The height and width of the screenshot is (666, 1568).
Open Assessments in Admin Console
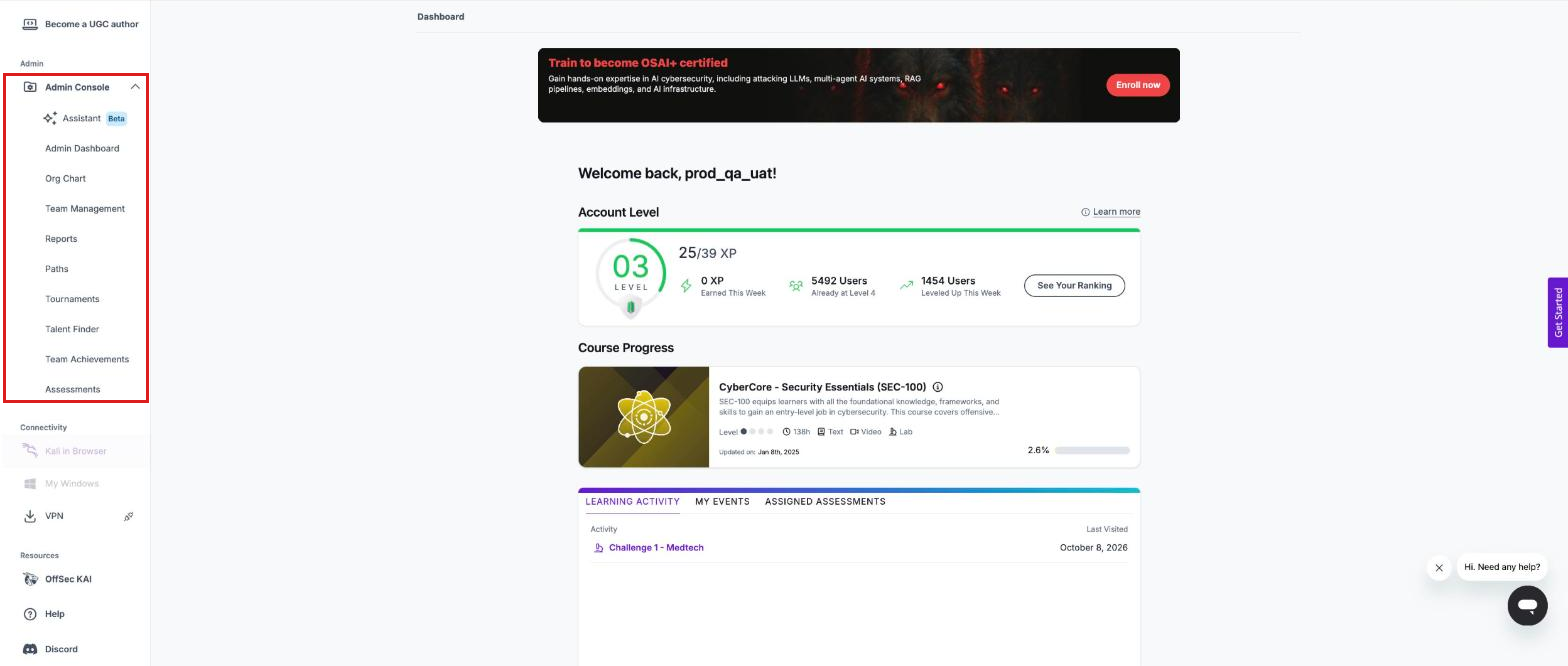coord(73,389)
